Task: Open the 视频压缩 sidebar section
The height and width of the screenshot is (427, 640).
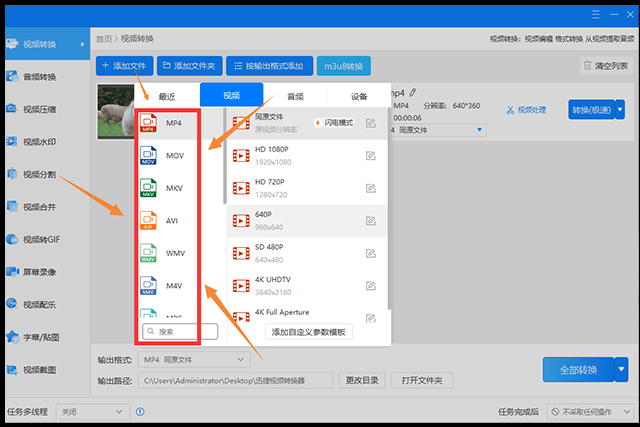Action: [x=47, y=109]
